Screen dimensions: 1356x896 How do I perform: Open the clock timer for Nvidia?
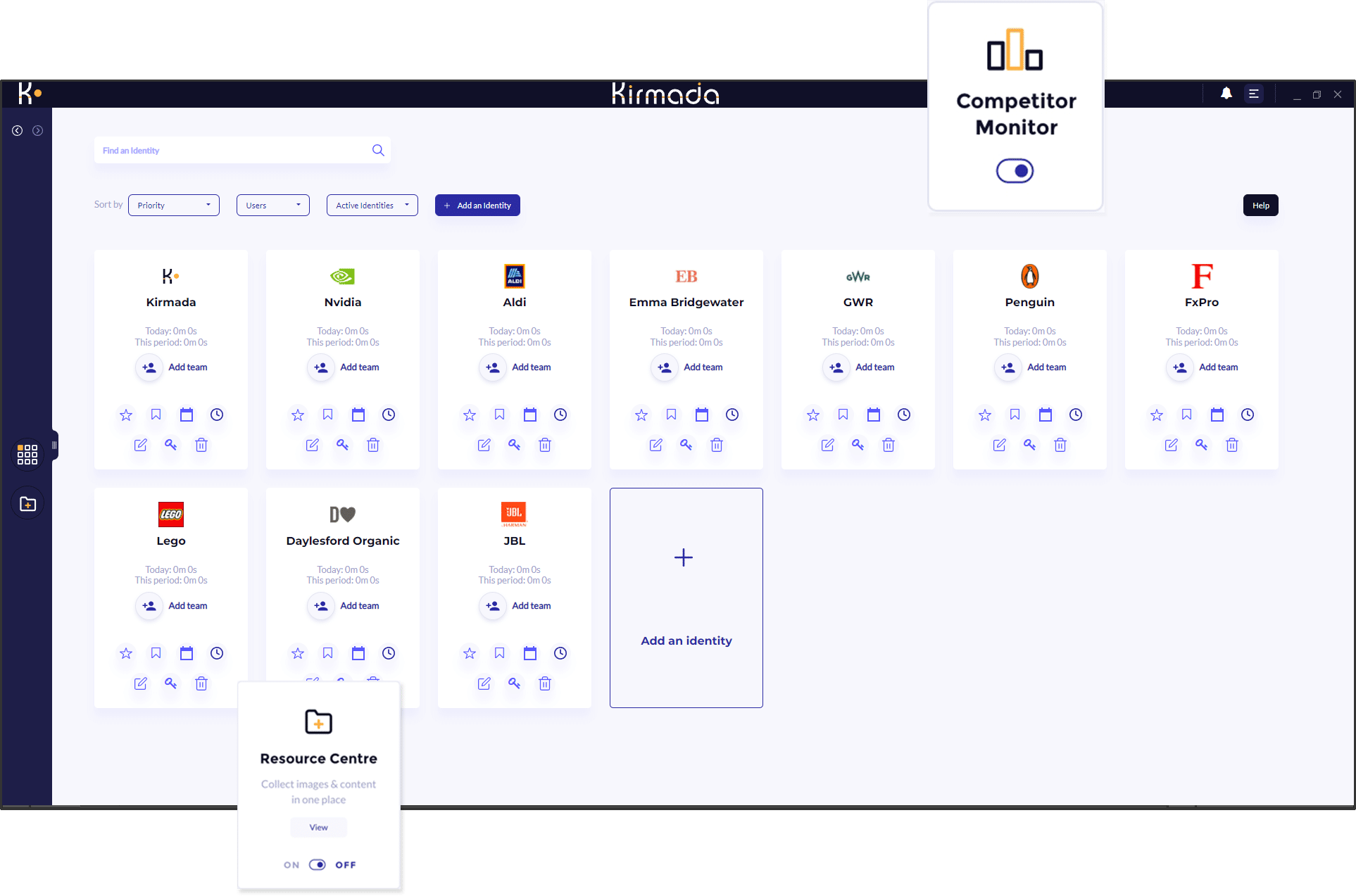(x=389, y=415)
